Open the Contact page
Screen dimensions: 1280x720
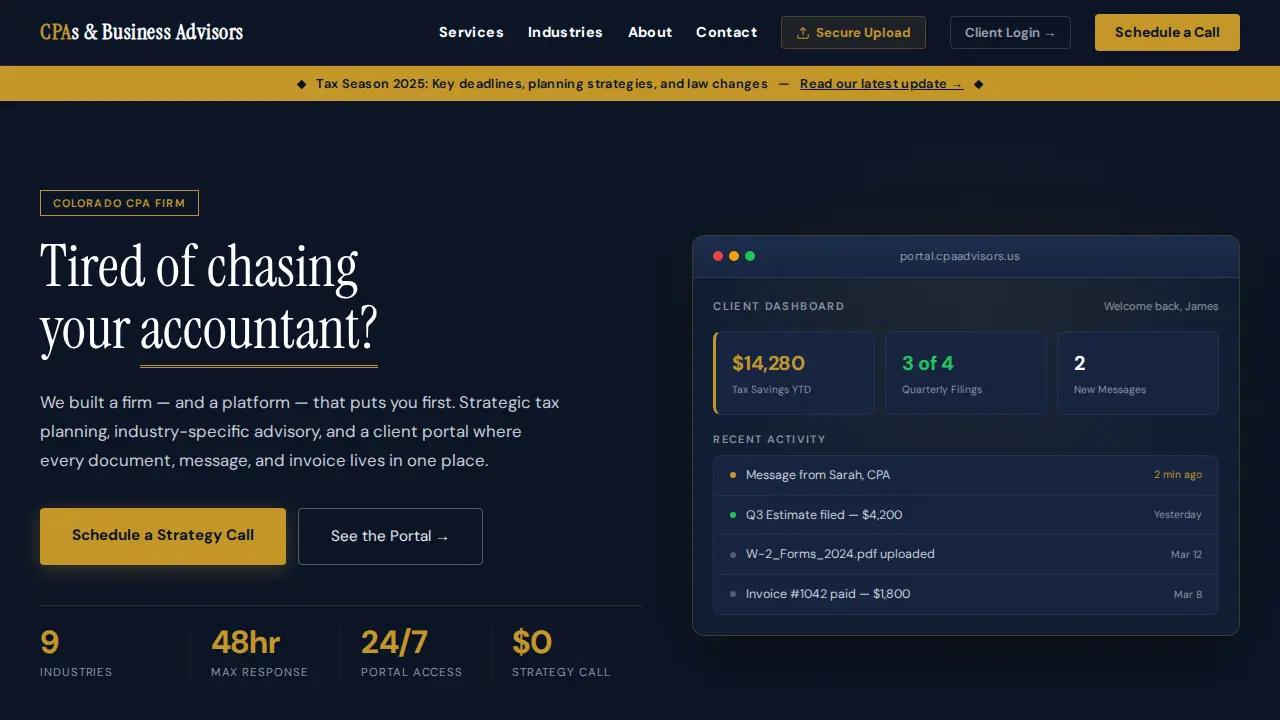[726, 32]
